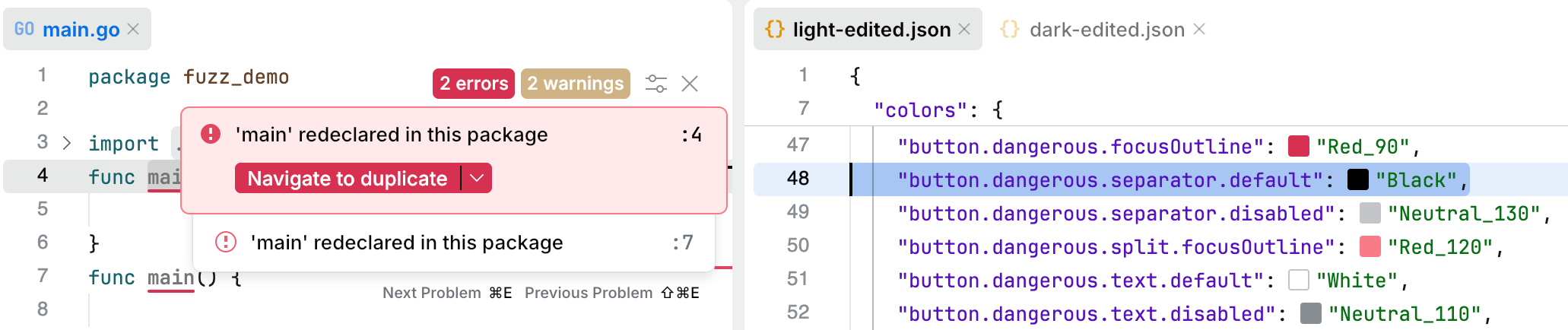Image resolution: width=1568 pixels, height=330 pixels.
Task: Close the dark-edited.json tab
Action: (x=1199, y=29)
